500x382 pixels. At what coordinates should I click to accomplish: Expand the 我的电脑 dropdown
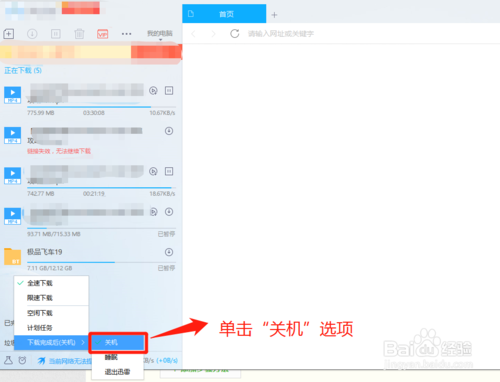160,34
